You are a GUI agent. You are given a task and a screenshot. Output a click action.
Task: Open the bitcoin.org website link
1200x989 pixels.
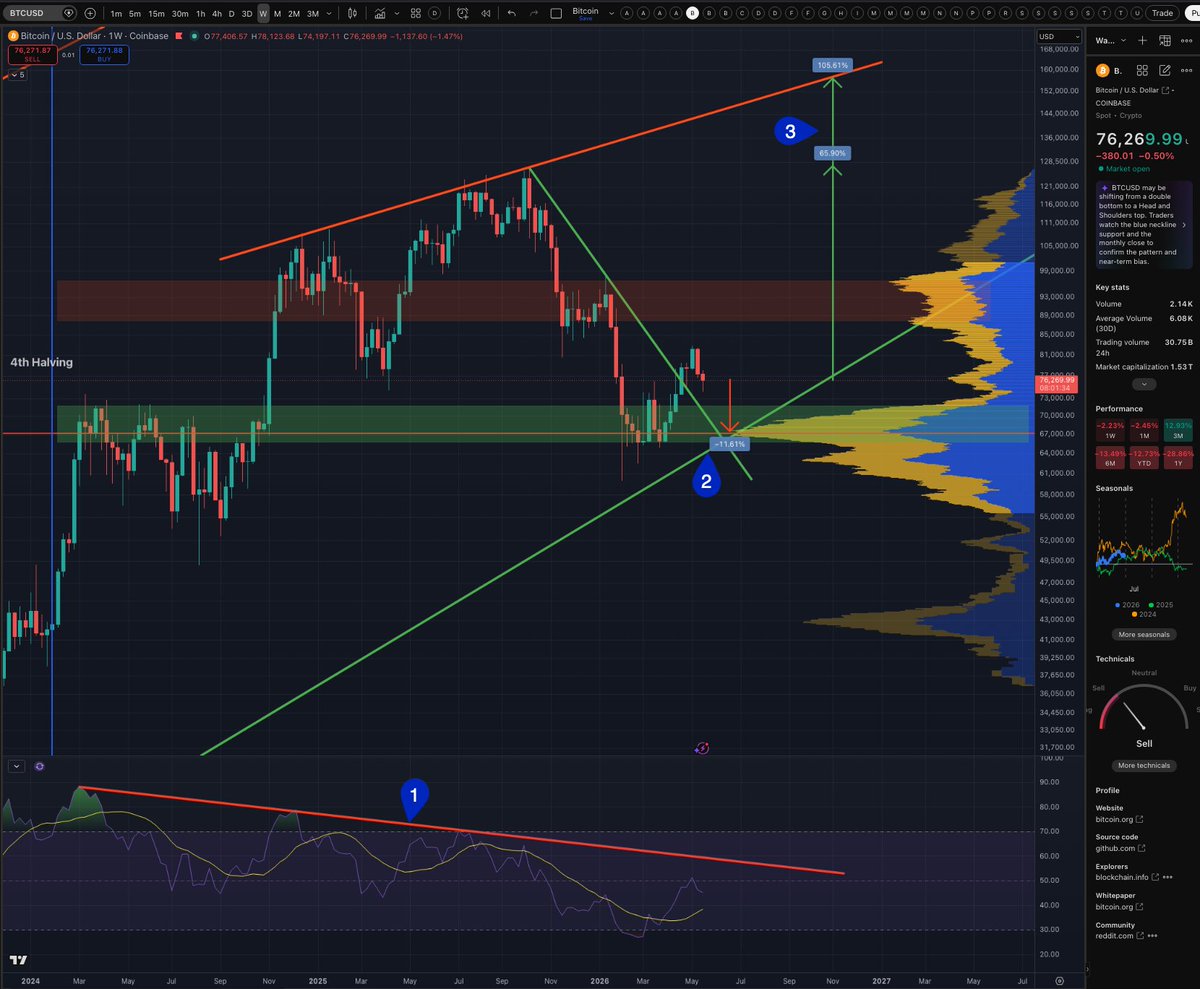click(x=1119, y=820)
